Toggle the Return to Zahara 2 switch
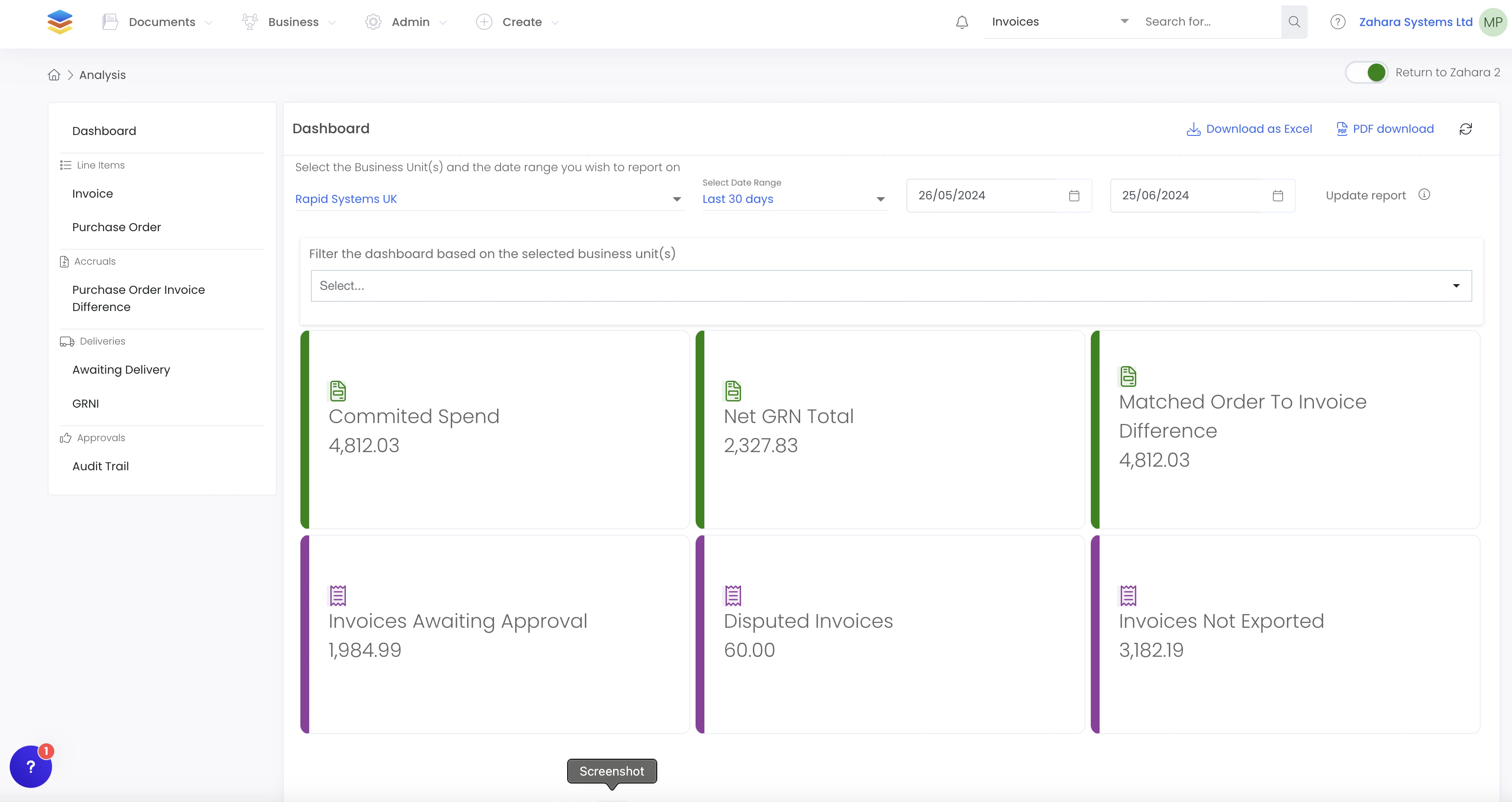The image size is (1512, 802). [x=1366, y=73]
